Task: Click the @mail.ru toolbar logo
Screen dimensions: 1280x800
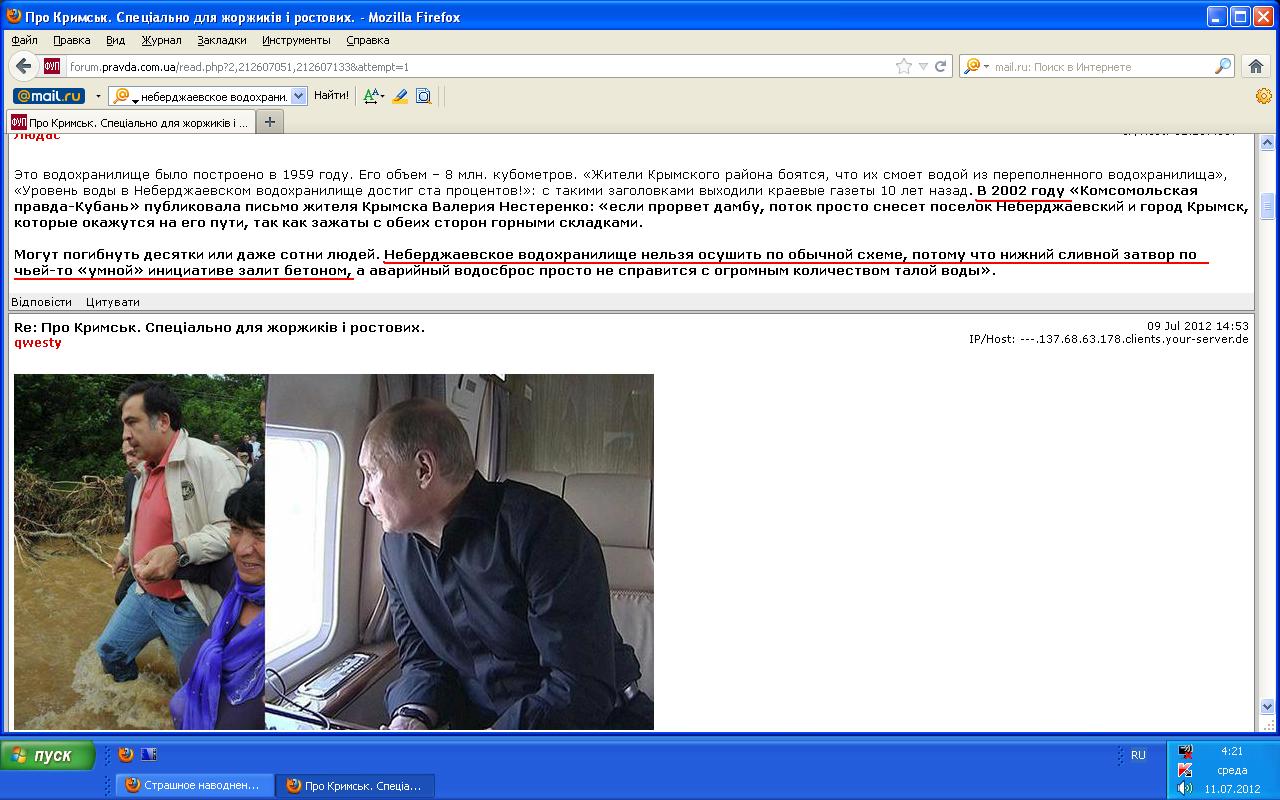Action: coord(49,96)
